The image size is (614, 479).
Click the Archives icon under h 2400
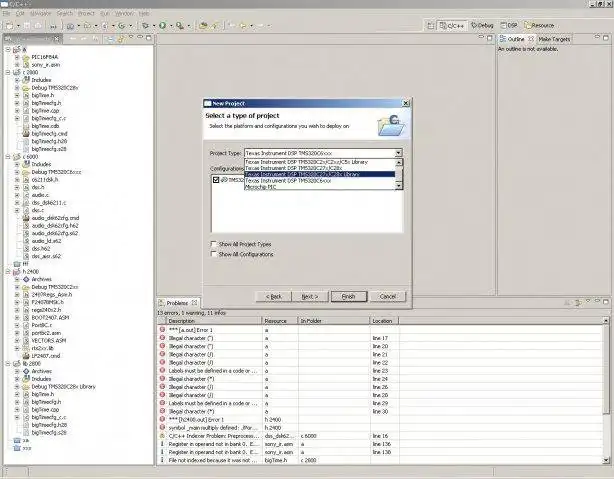coord(26,279)
